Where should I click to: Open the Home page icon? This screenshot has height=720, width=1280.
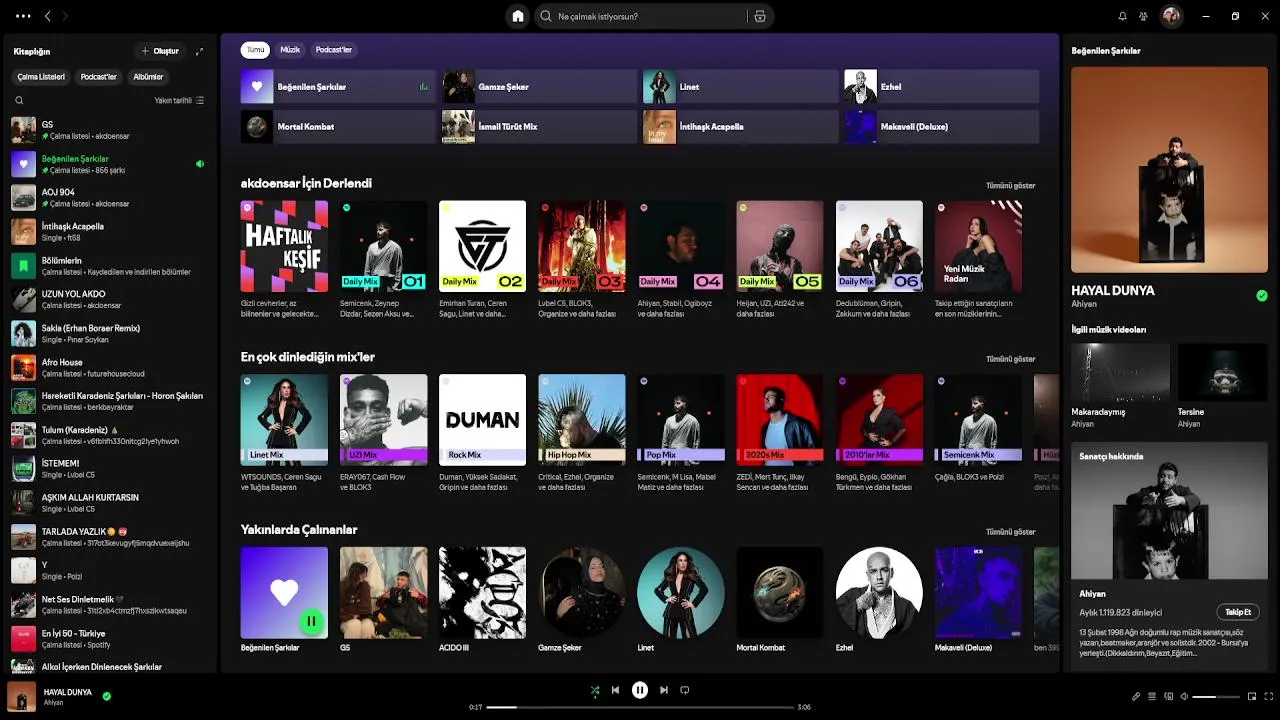(518, 16)
